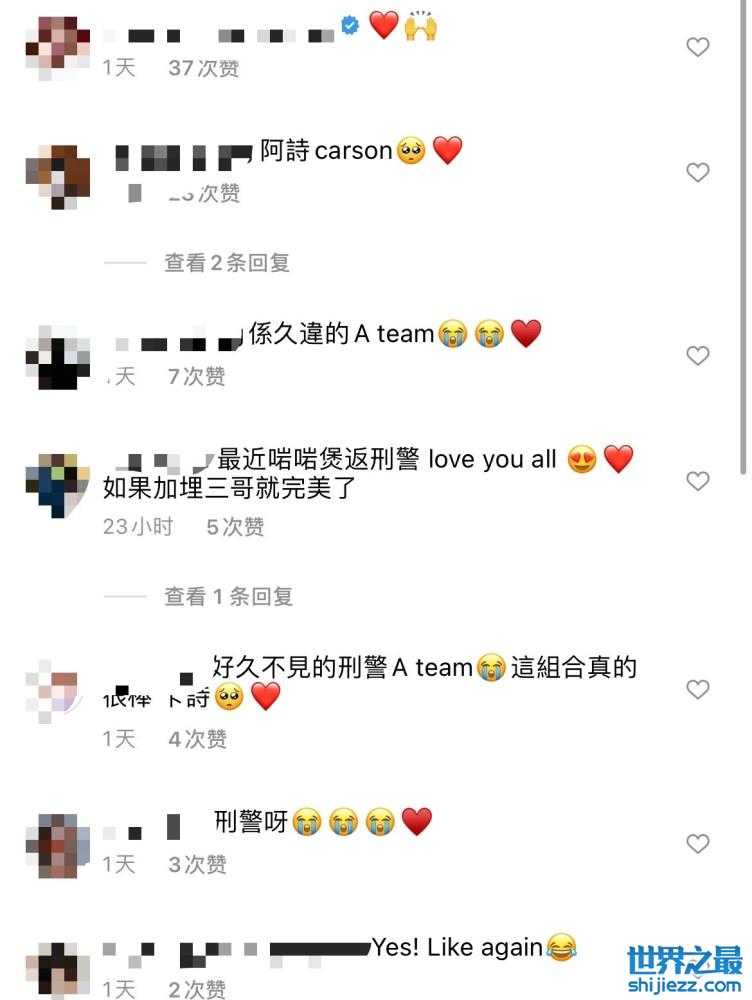Expand 查看1条回复 replies
The image size is (752, 1000).
228,596
